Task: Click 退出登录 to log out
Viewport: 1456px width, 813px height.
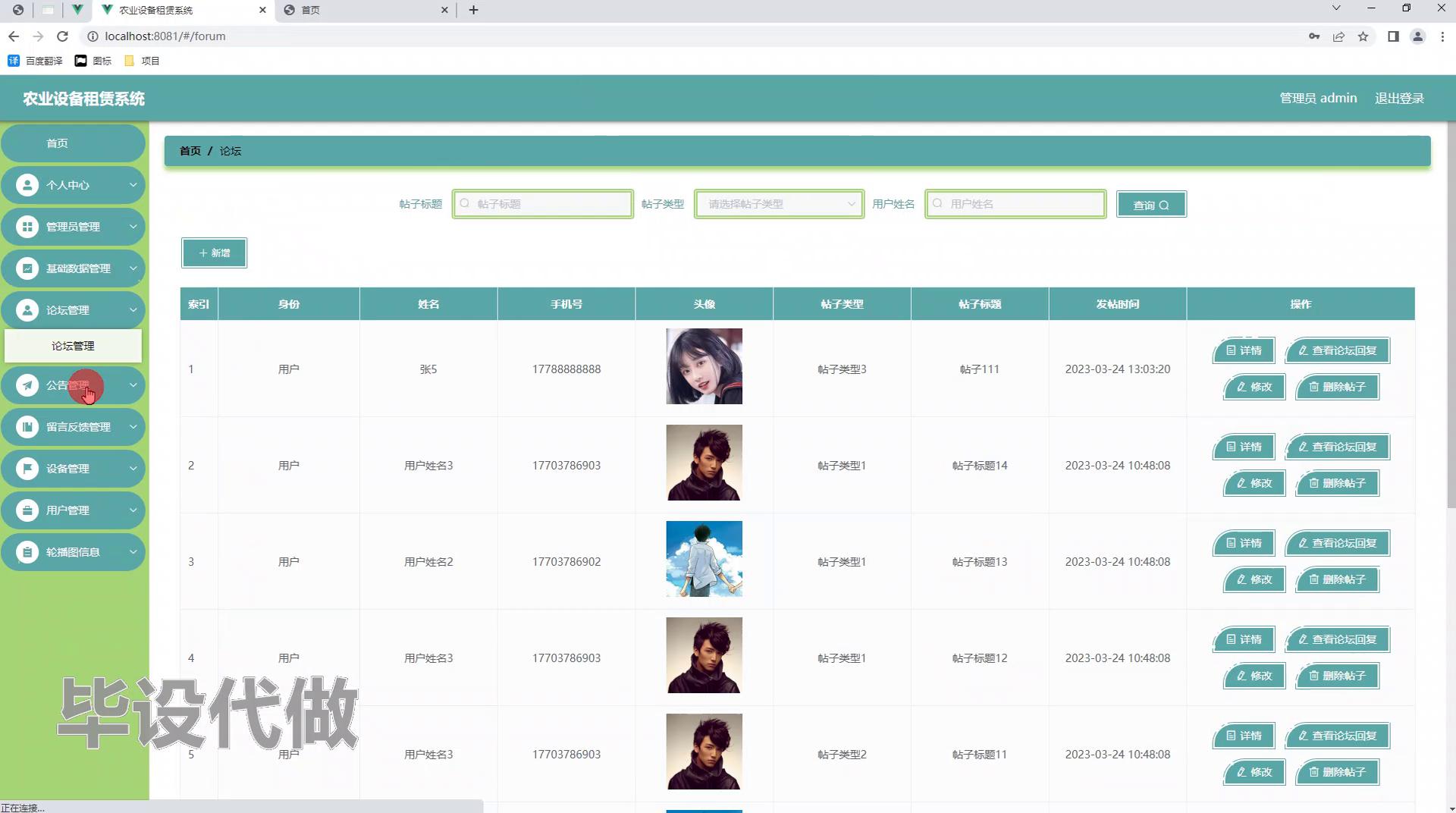Action: pyautogui.click(x=1399, y=99)
